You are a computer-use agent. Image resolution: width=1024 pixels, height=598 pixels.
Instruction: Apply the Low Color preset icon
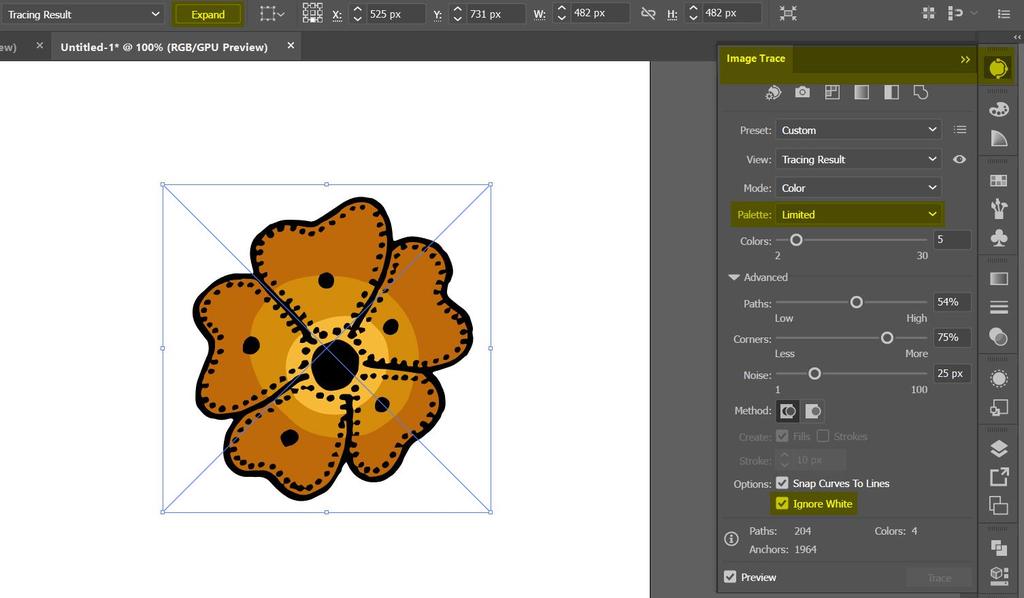[832, 92]
